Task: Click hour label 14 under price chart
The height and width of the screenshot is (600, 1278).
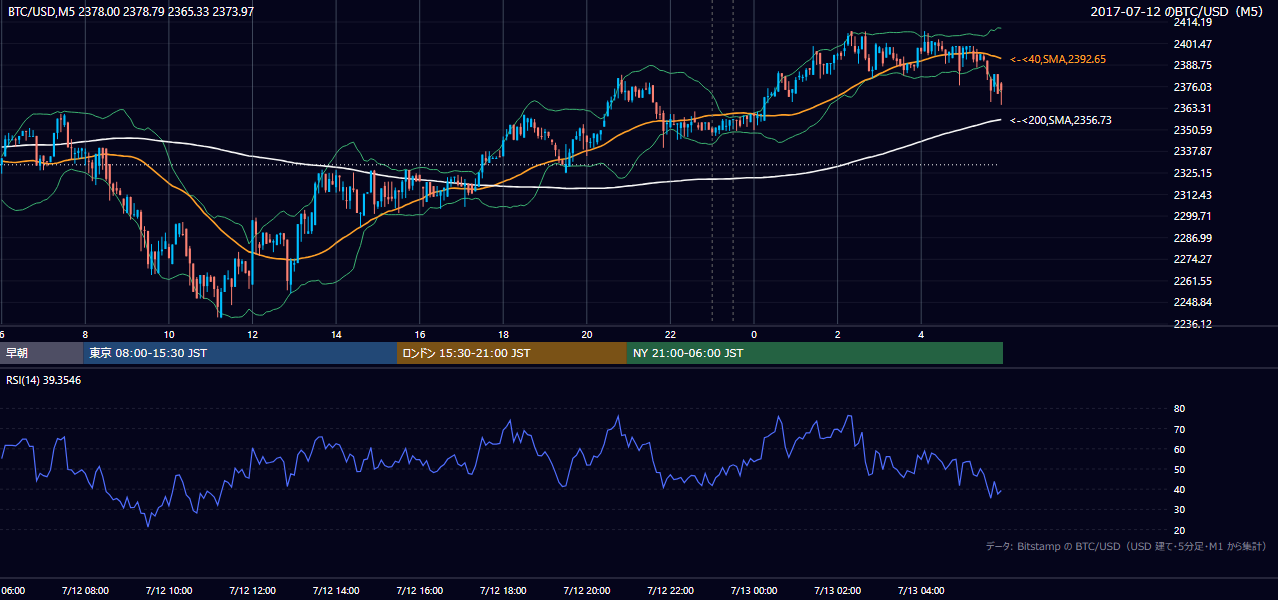Action: [336, 334]
